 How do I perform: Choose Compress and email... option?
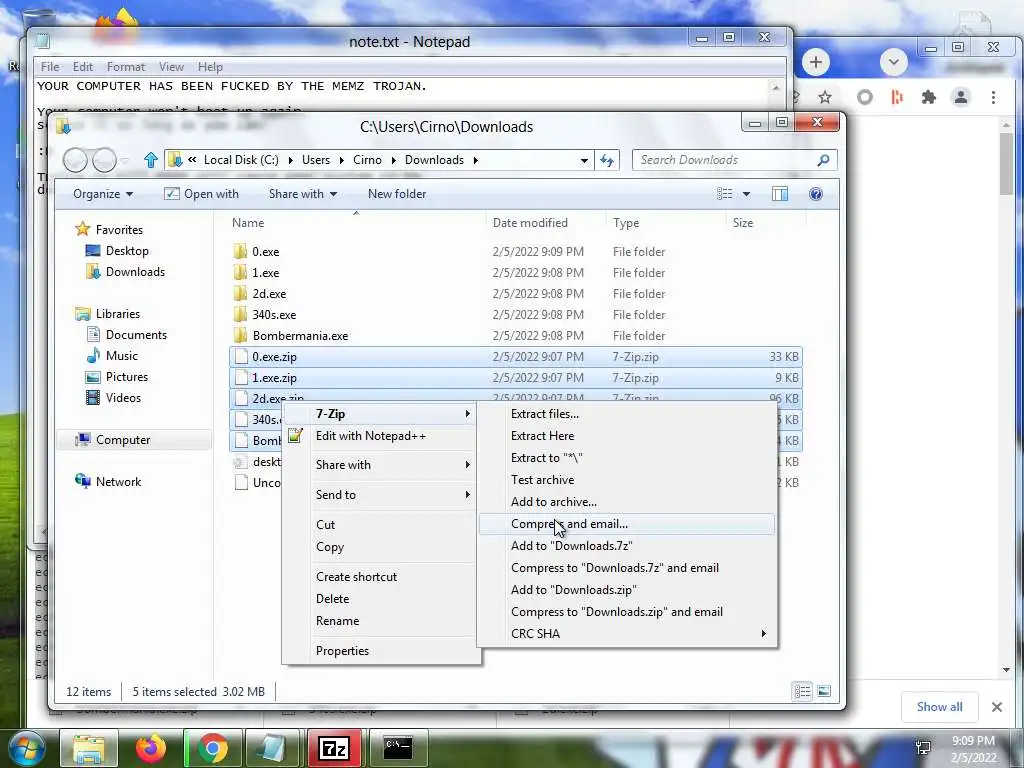click(x=627, y=524)
